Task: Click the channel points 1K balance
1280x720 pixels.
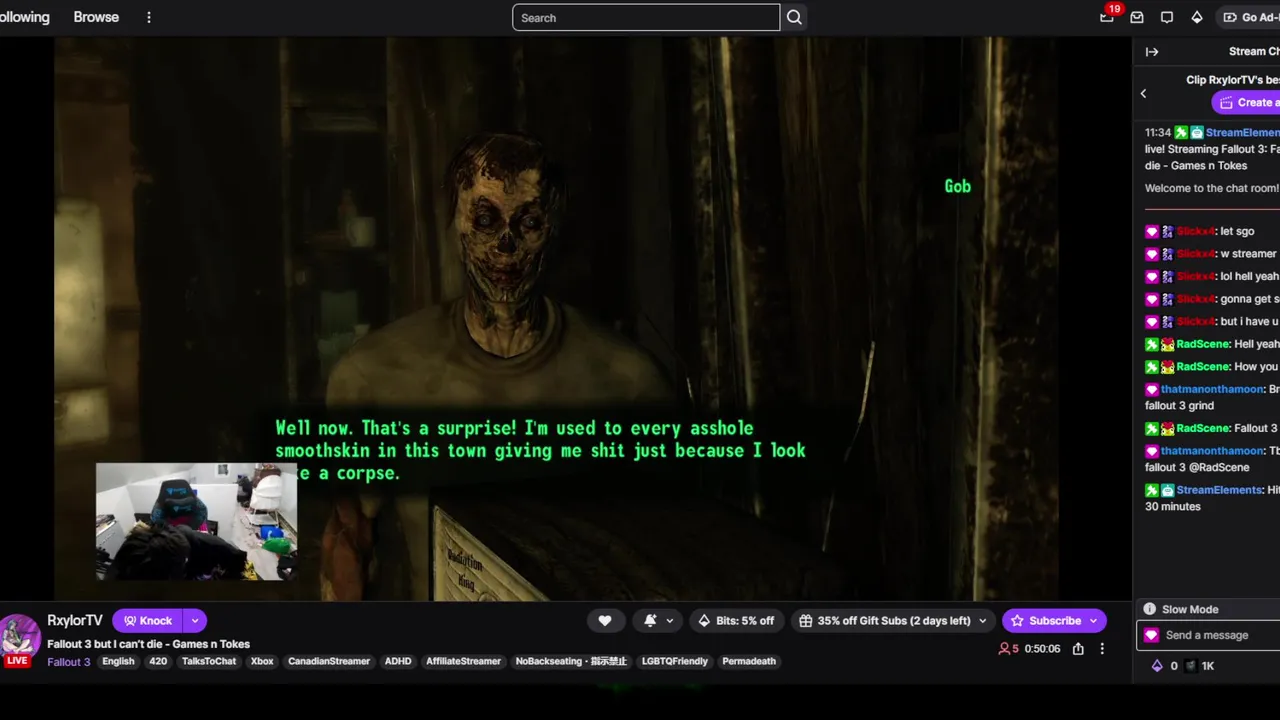Action: pyautogui.click(x=1200, y=665)
